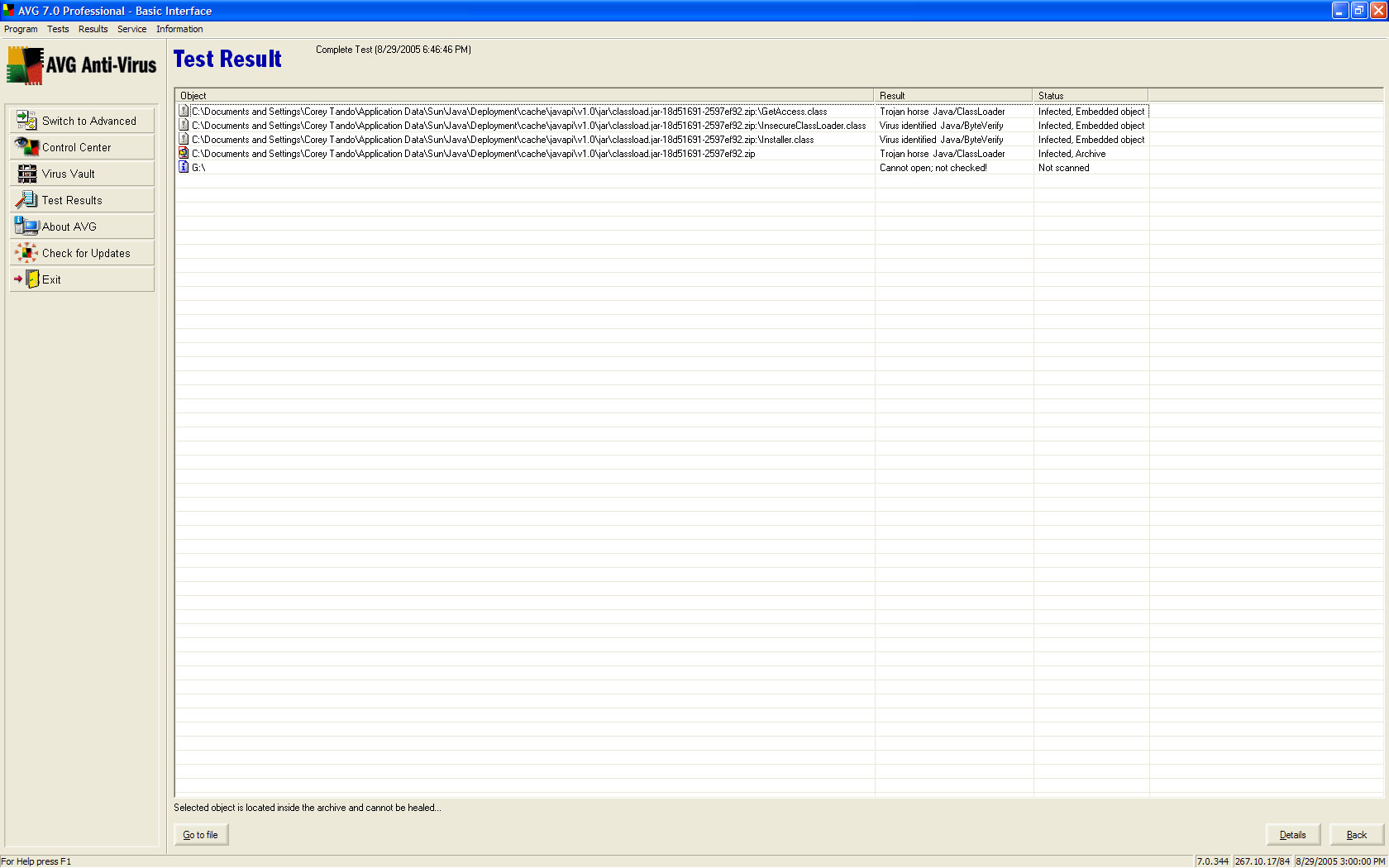Click the info icon of the G:\ row
1389x868 pixels.
click(184, 167)
